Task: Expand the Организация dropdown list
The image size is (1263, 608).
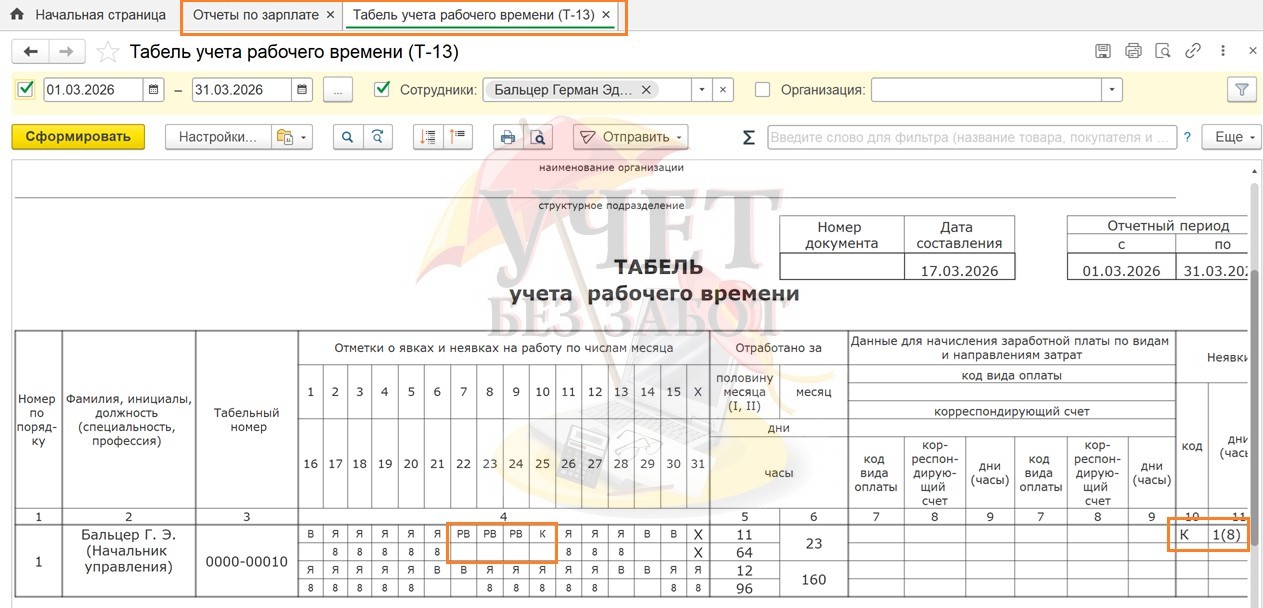Action: [1112, 90]
